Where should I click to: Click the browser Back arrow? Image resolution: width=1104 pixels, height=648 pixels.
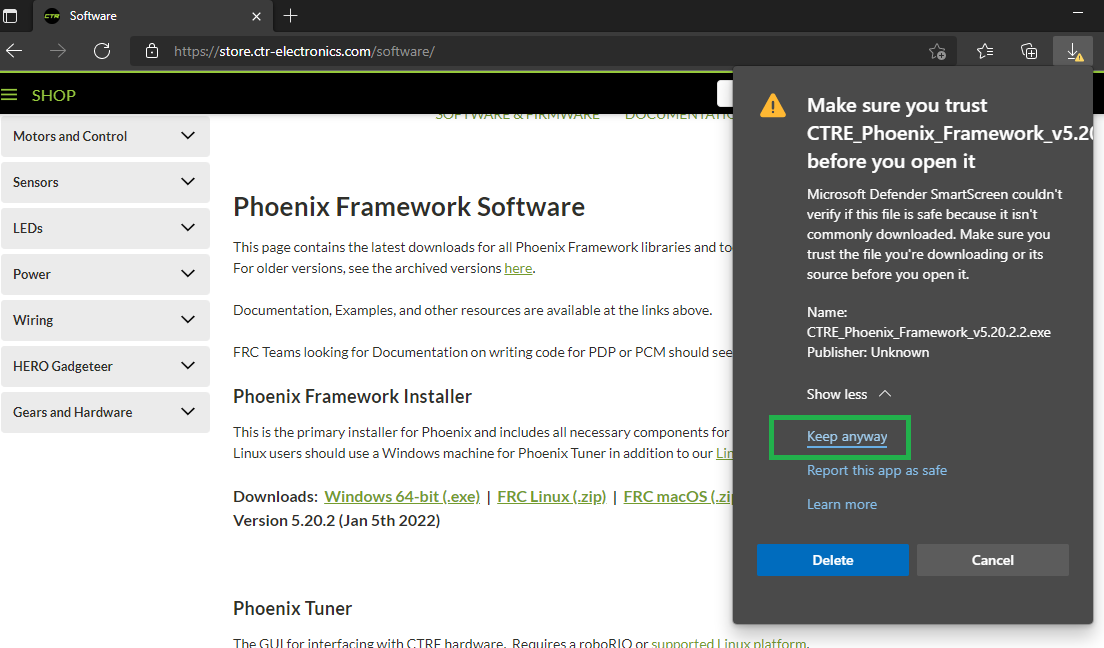coord(14,51)
